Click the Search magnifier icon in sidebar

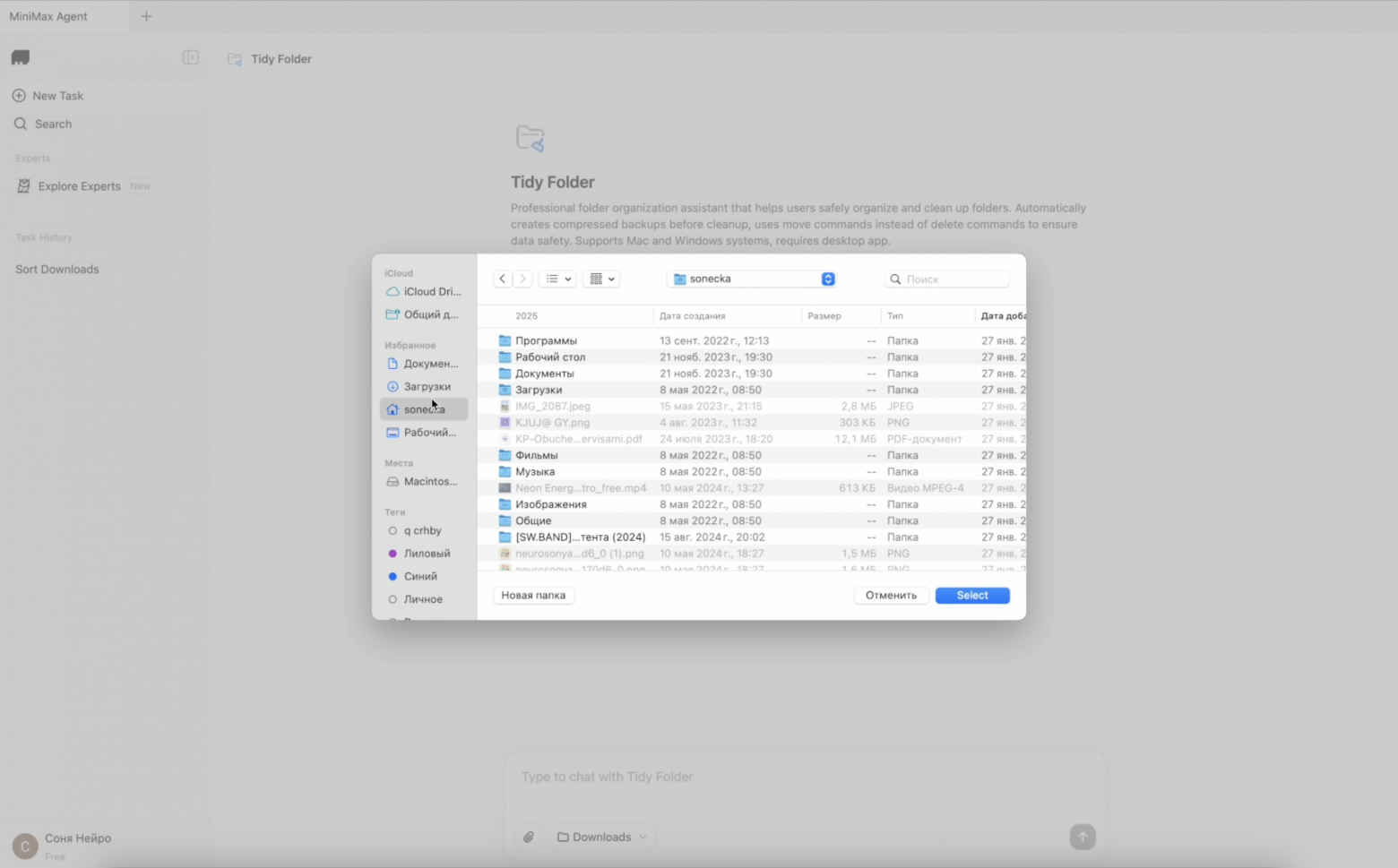(x=21, y=125)
